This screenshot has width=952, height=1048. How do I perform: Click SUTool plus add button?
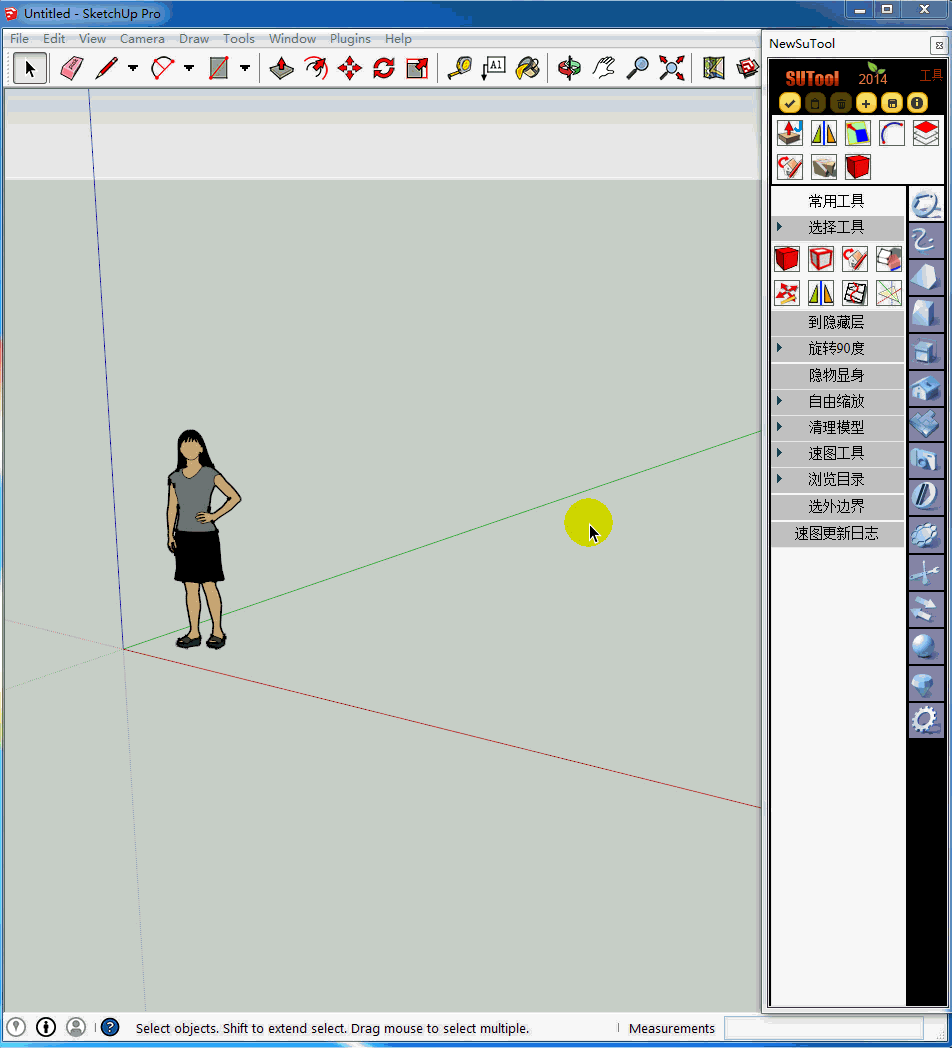point(866,103)
